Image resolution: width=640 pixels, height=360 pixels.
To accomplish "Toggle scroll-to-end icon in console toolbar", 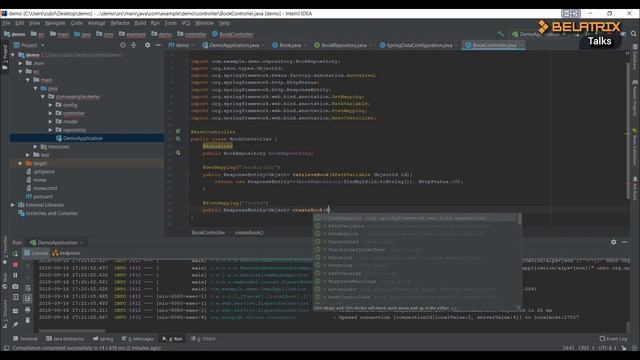I will pos(27,299).
